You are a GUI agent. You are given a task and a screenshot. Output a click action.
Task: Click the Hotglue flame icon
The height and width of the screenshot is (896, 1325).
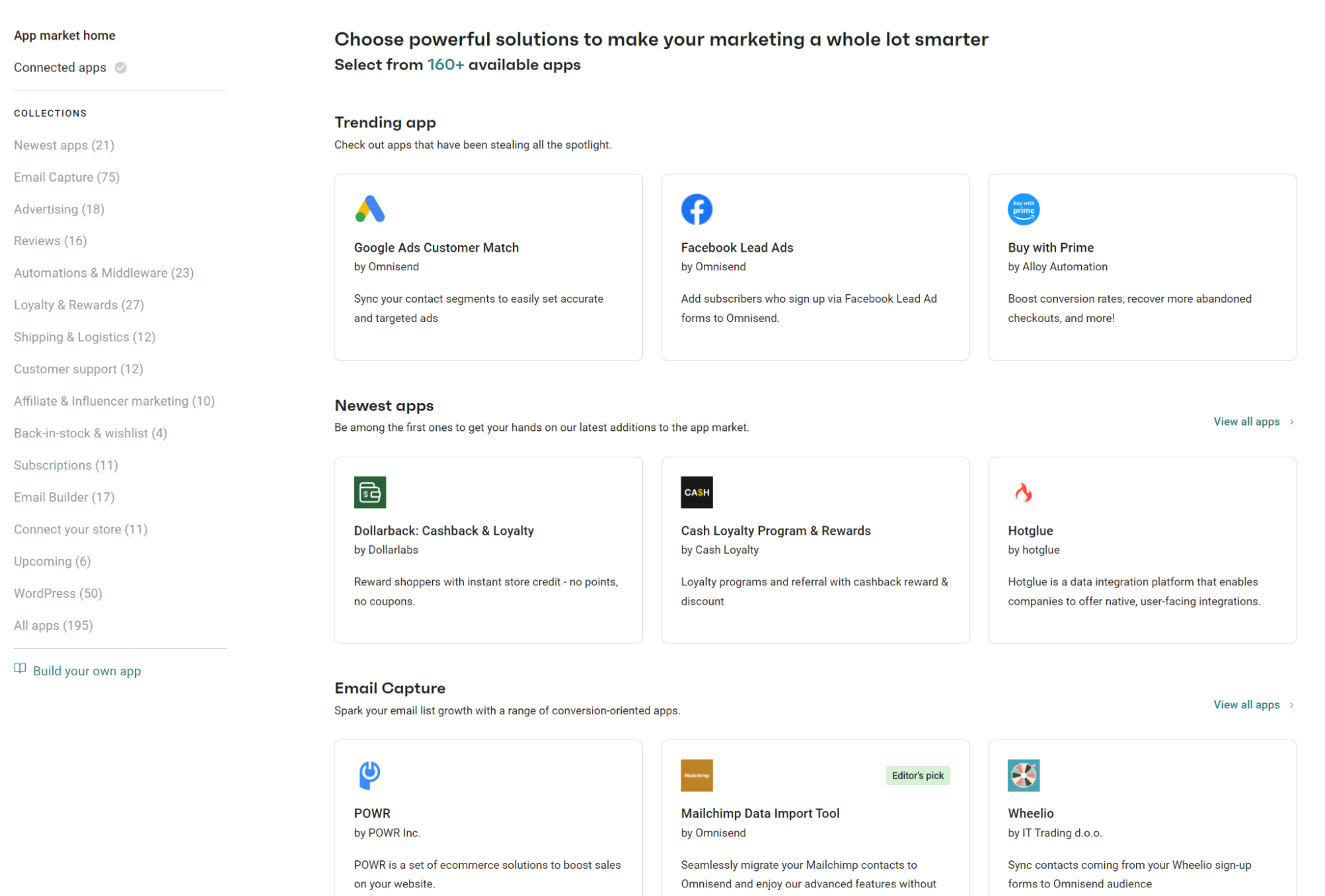[1023, 492]
